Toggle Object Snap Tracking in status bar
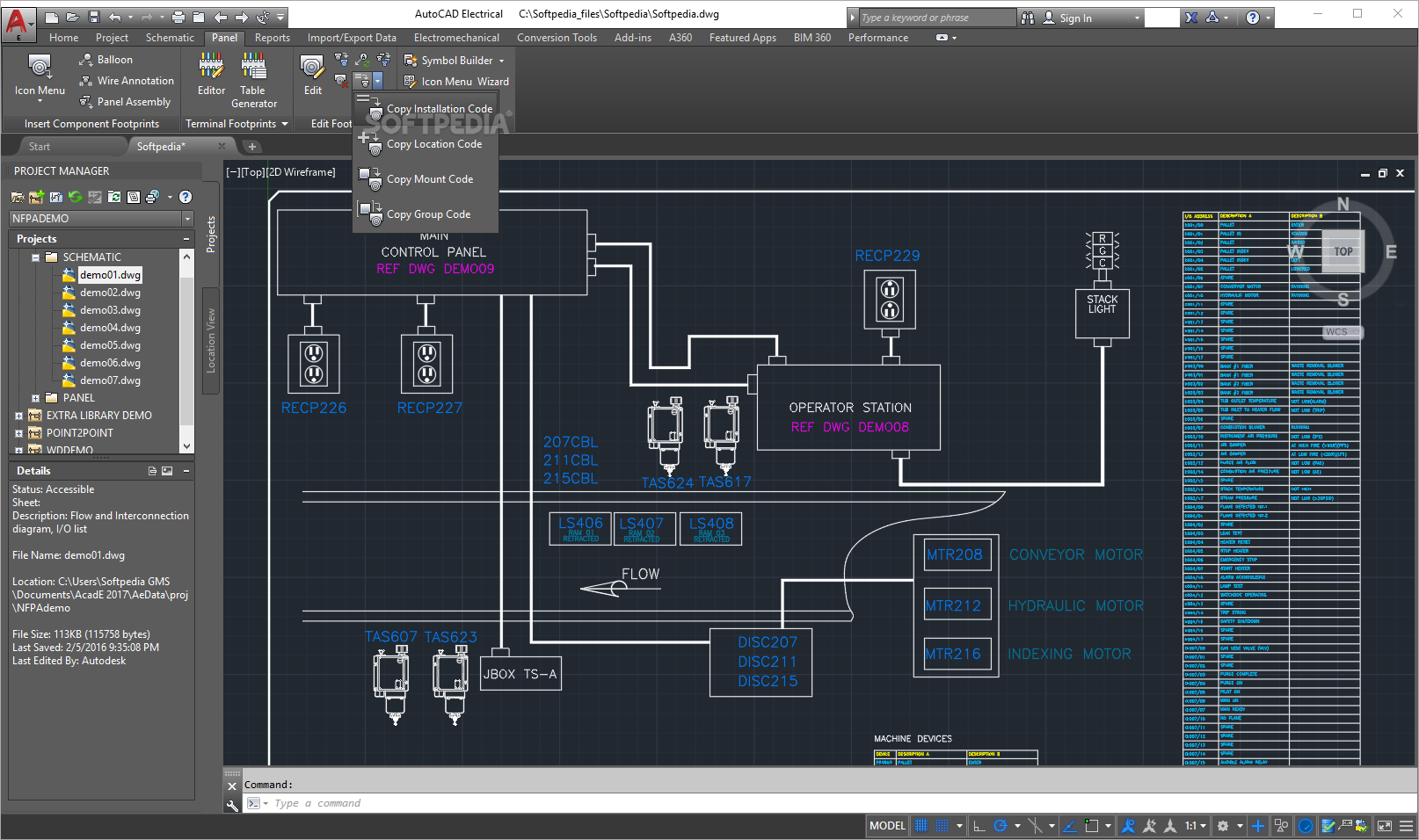This screenshot has width=1419, height=840. 1070,826
